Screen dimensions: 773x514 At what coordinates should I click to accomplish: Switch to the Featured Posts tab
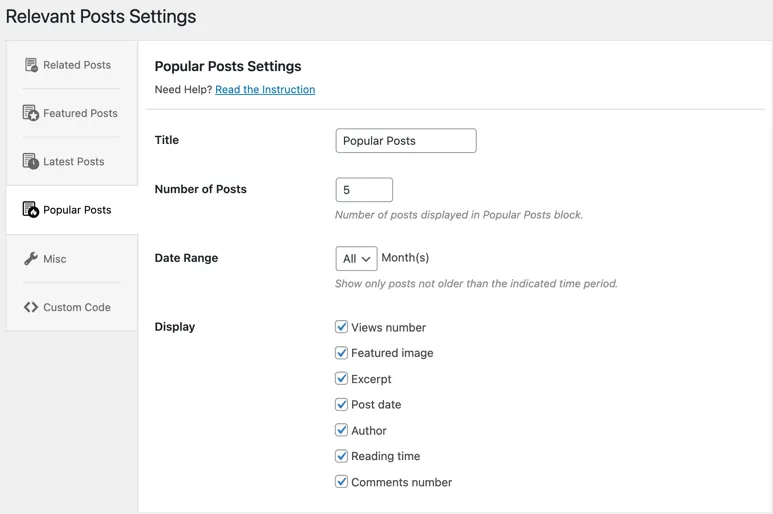tap(80, 113)
